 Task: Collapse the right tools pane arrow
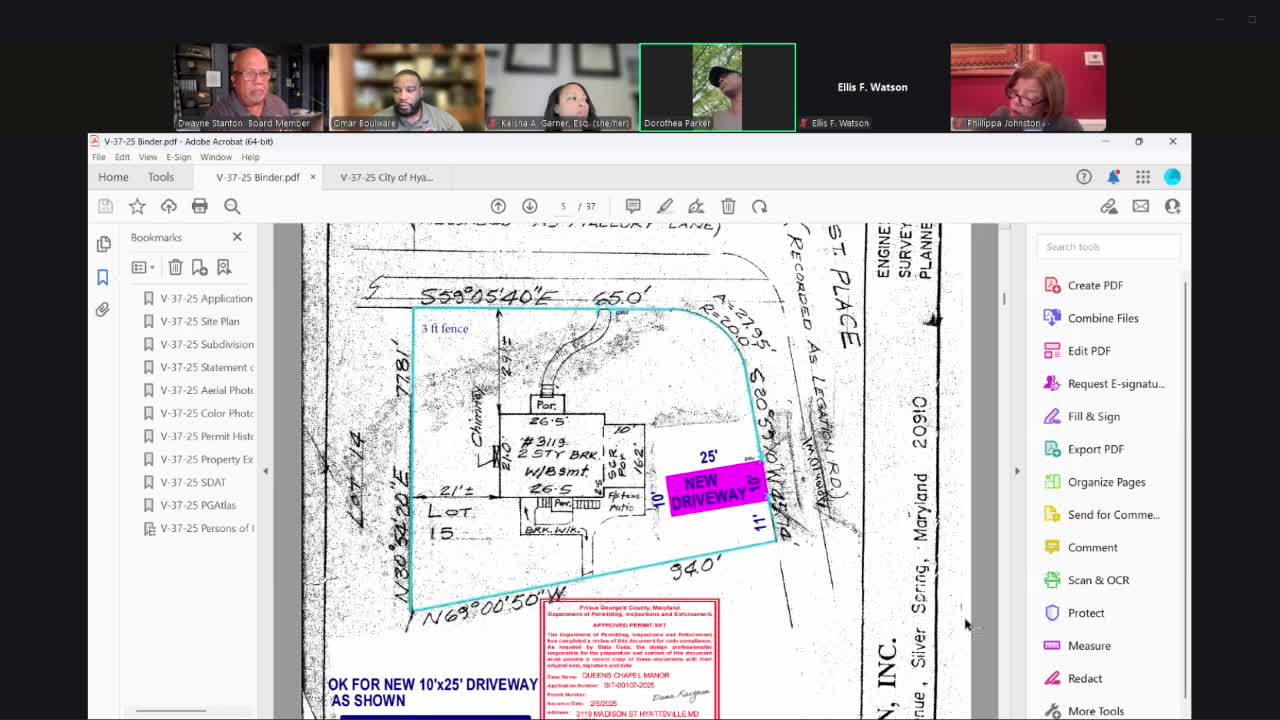(x=1017, y=470)
